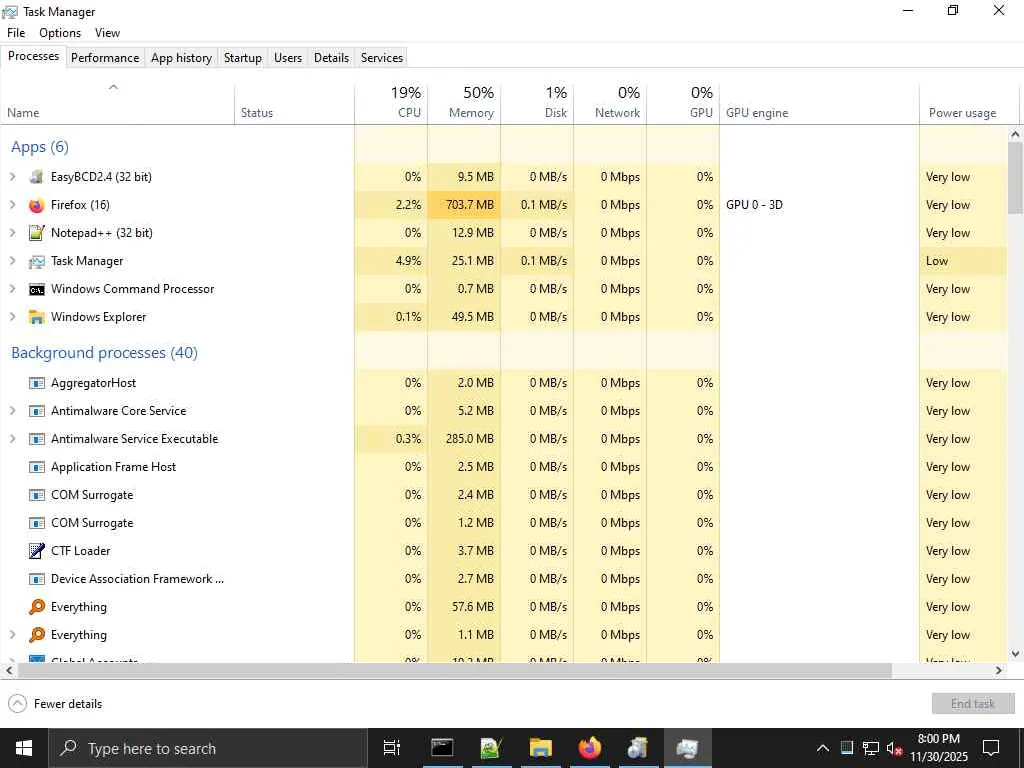The width and height of the screenshot is (1024, 768).
Task: Switch to the Startup tab
Action: pyautogui.click(x=243, y=57)
